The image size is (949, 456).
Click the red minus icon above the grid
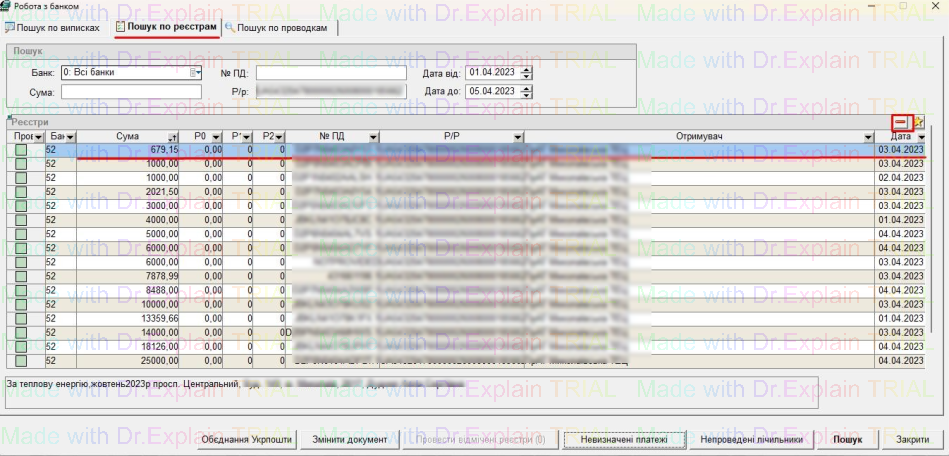[901, 122]
